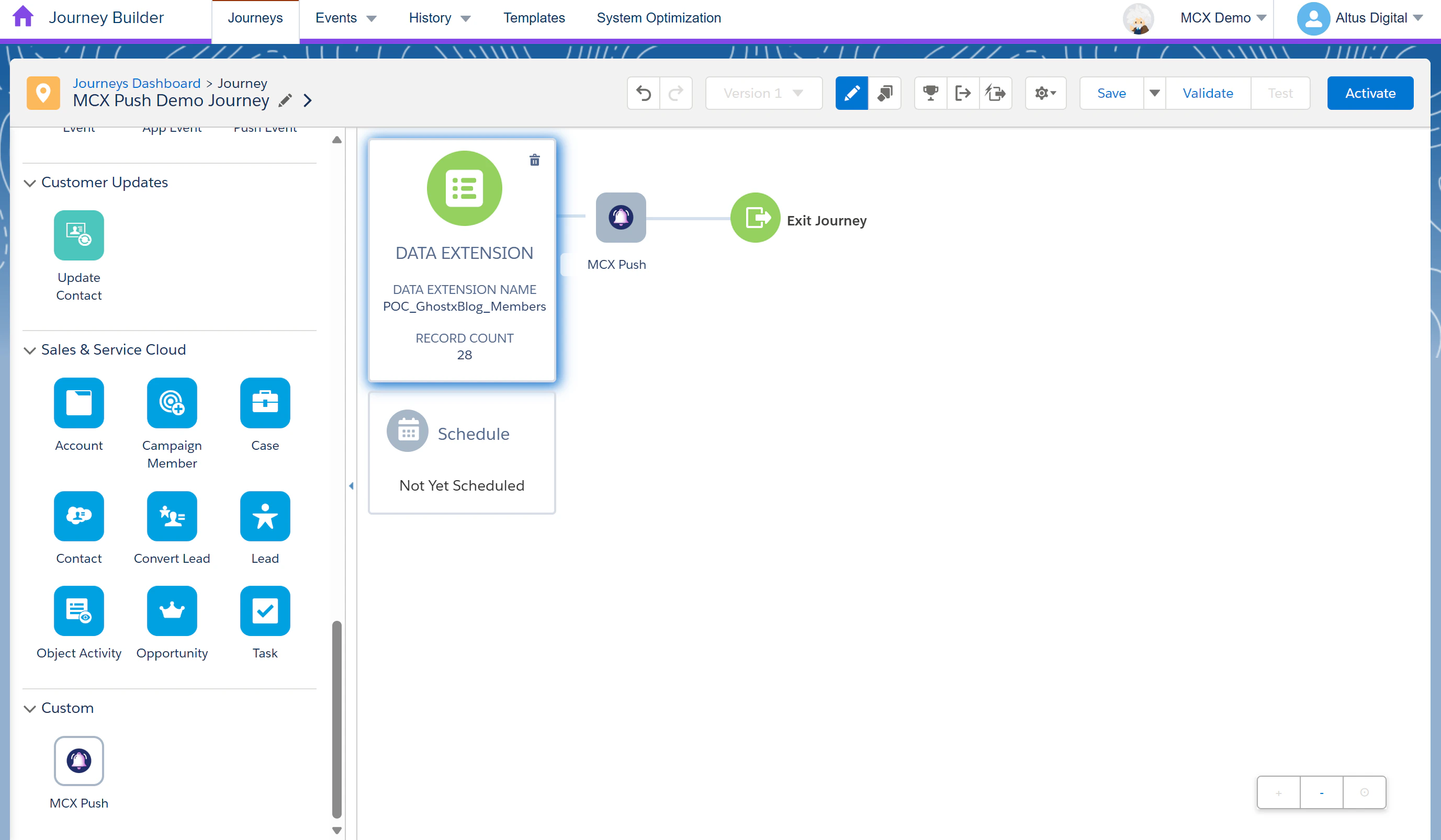
Task: Click the Redo arrow button
Action: 676,93
